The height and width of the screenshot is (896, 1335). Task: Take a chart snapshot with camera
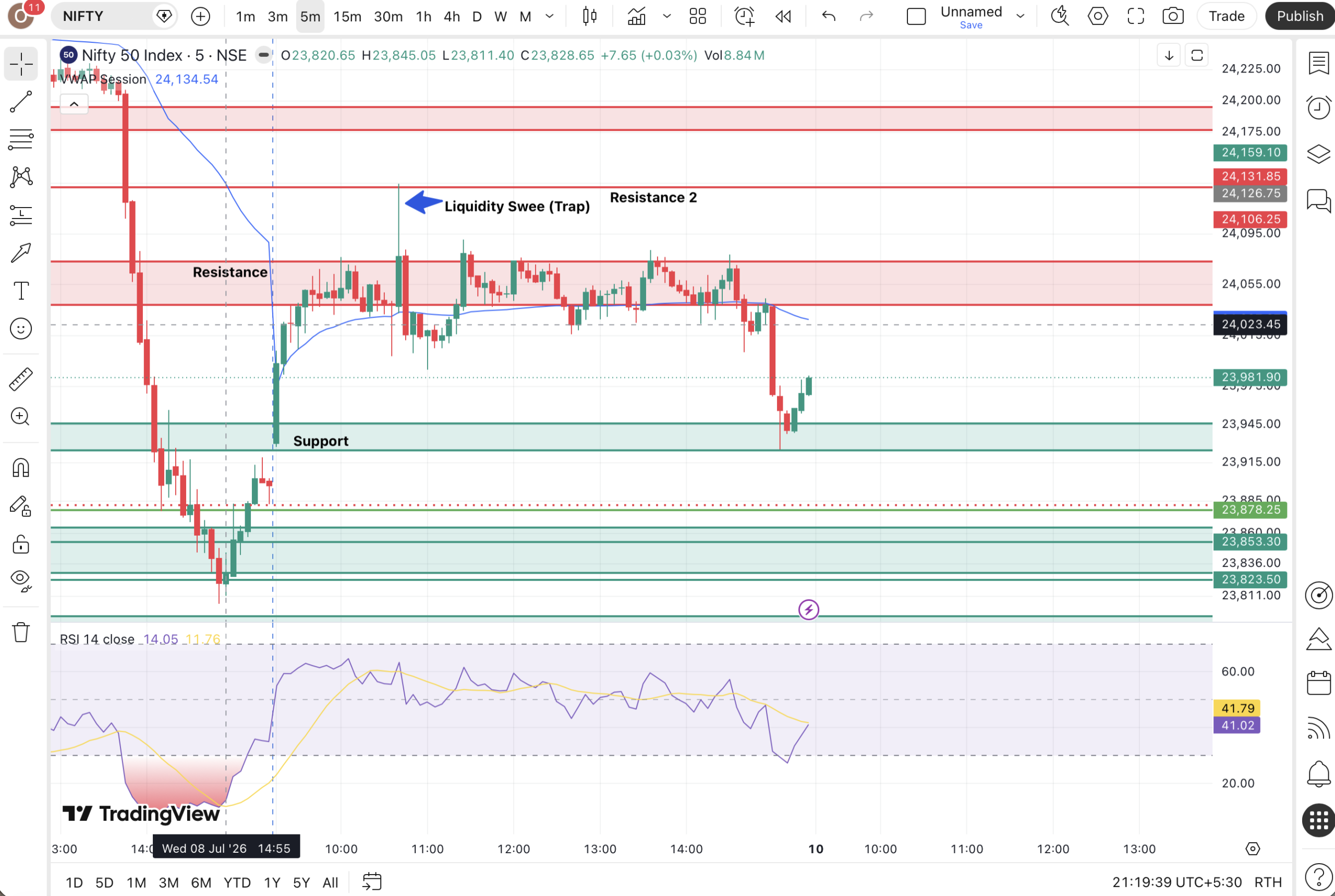pyautogui.click(x=1173, y=16)
